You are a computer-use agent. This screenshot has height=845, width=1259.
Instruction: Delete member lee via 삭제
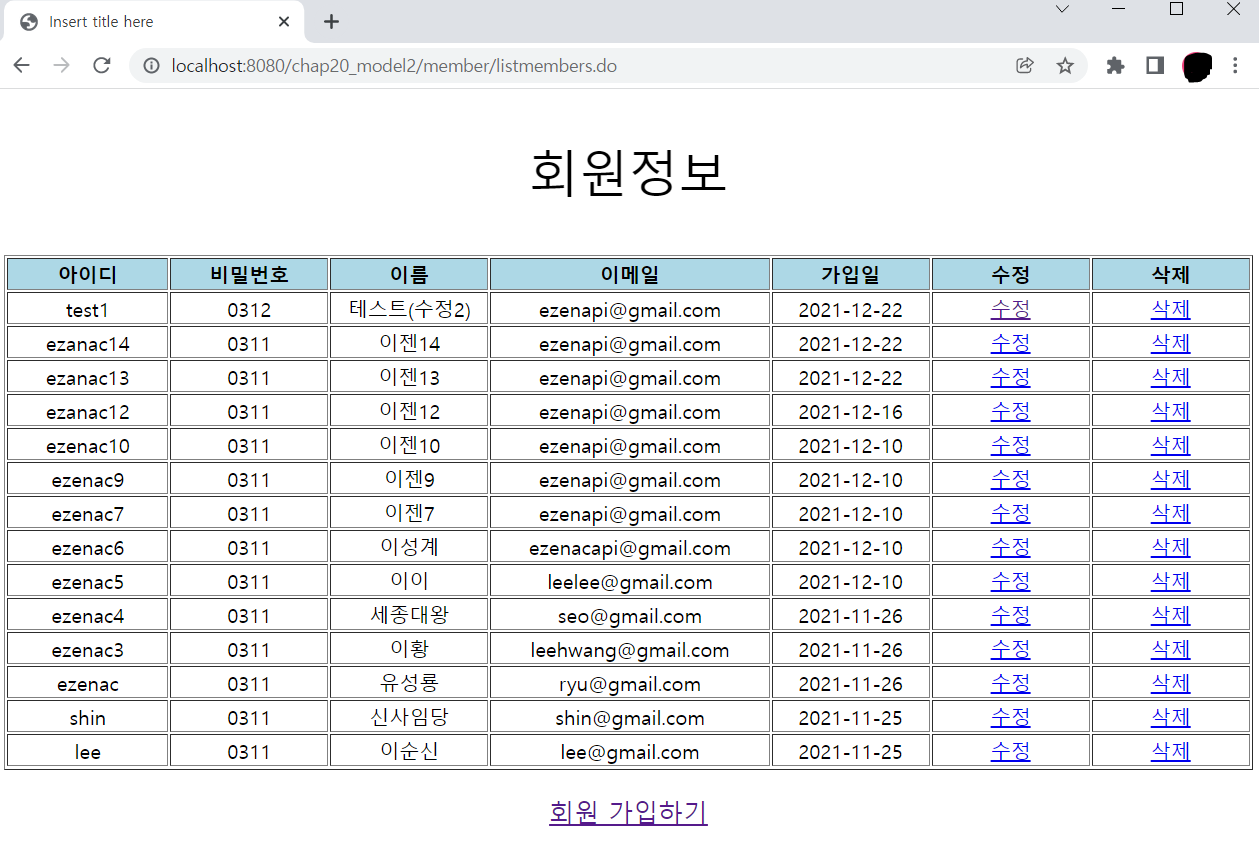pos(1171,751)
